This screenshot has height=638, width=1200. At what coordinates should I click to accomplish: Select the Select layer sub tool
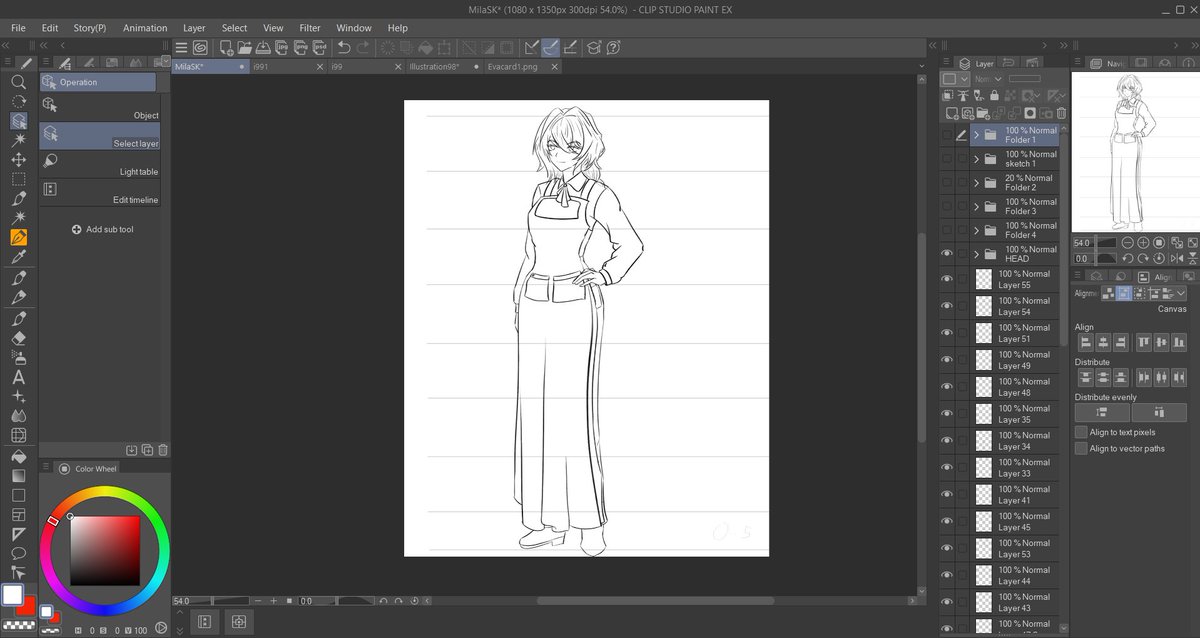click(x=100, y=136)
